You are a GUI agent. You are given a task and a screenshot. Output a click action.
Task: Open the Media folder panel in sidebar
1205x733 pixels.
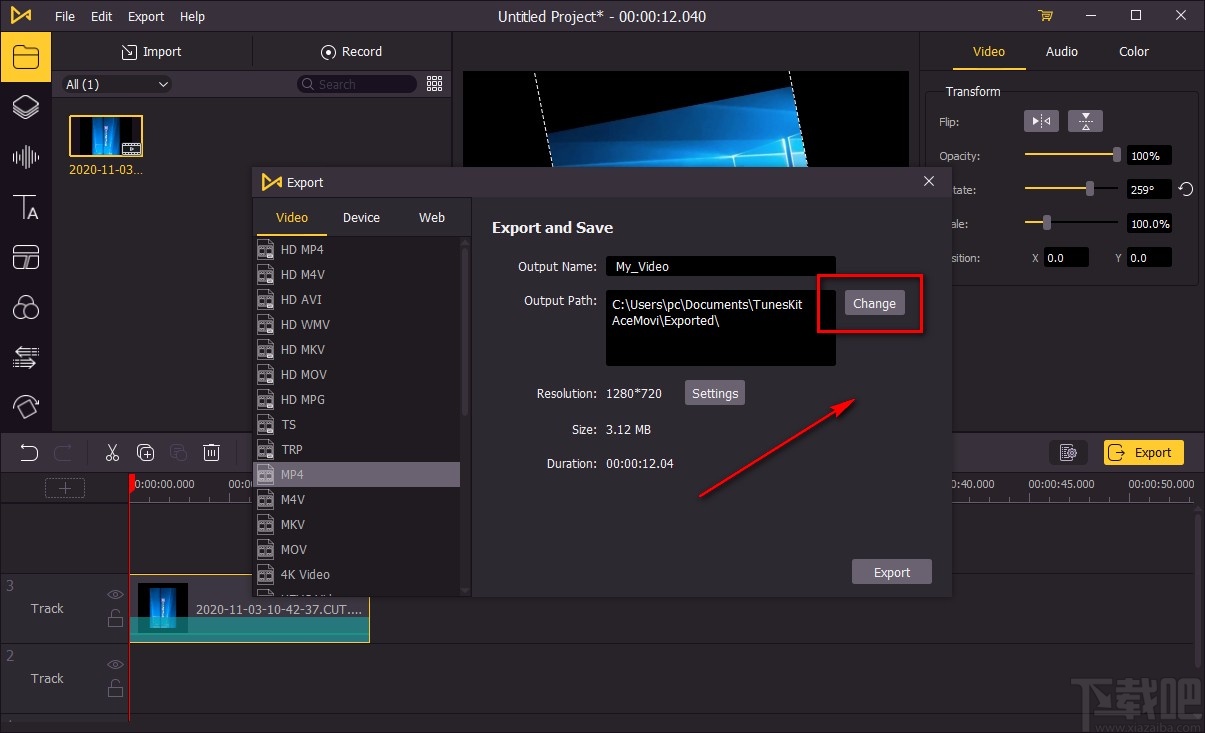point(25,56)
